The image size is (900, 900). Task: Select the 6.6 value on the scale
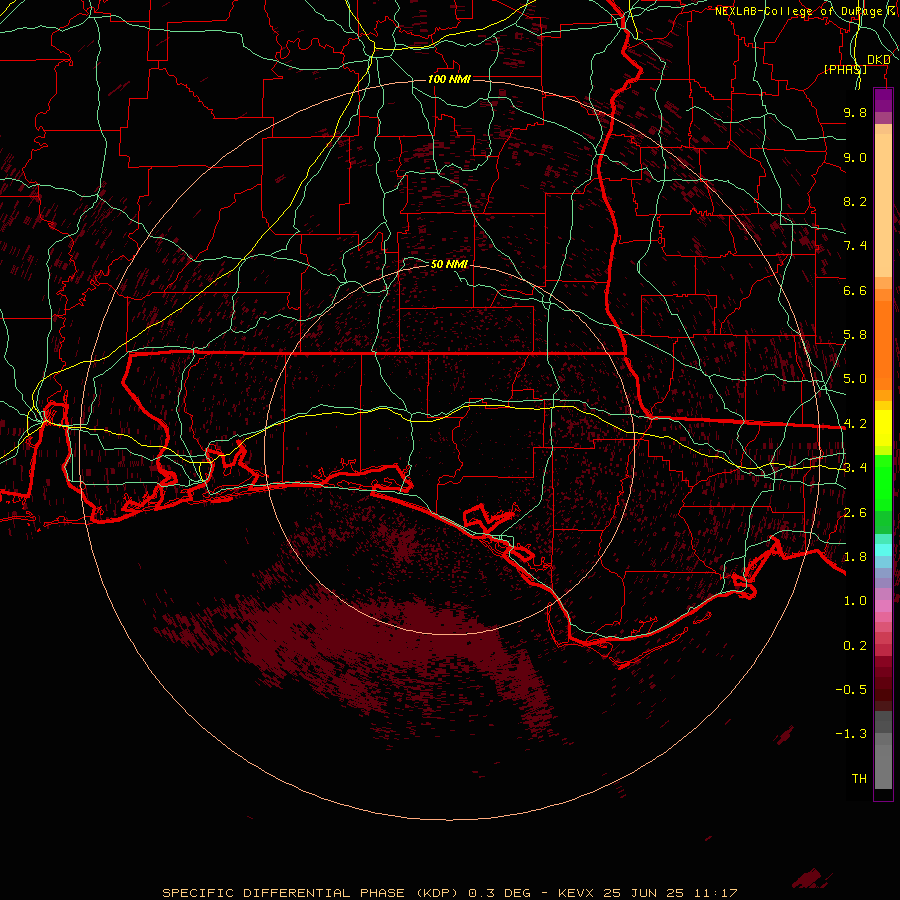coord(855,290)
